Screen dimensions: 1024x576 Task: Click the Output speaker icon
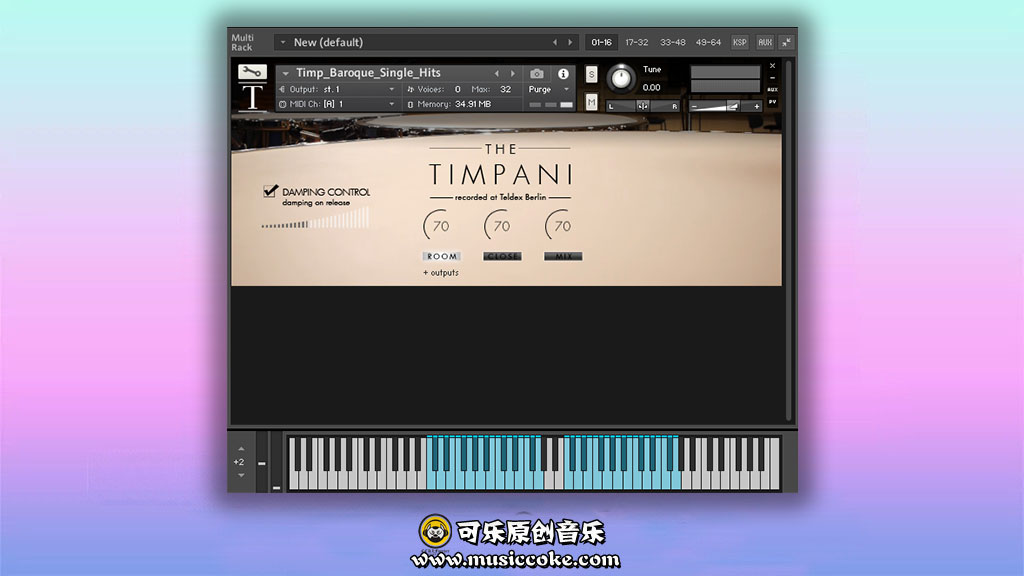[282, 89]
